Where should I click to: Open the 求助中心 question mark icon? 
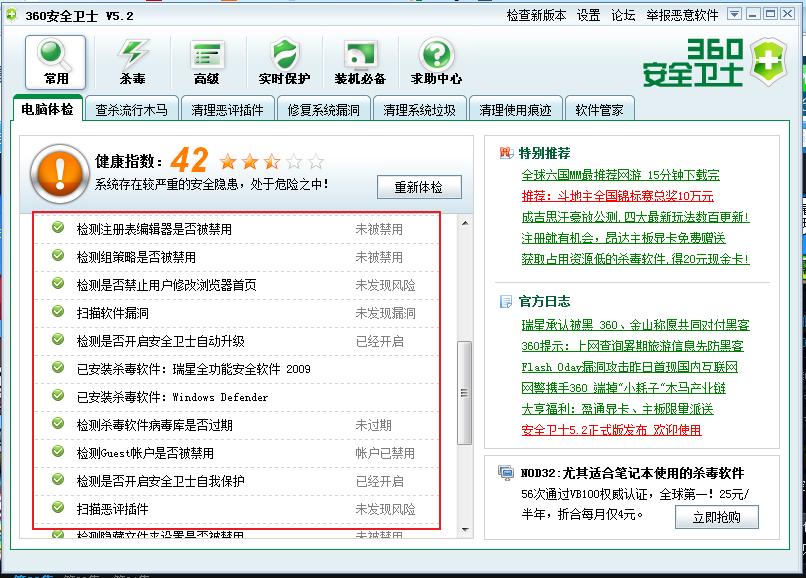click(436, 62)
